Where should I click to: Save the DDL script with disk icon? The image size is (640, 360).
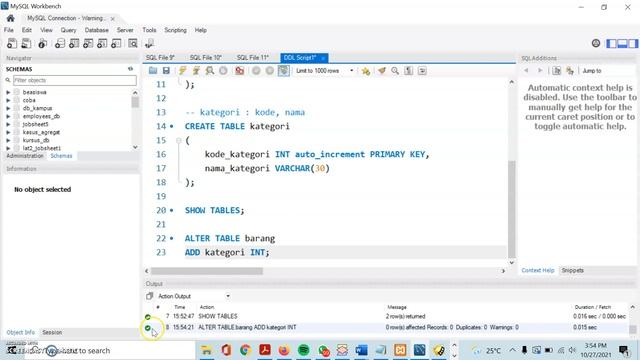[x=166, y=71]
